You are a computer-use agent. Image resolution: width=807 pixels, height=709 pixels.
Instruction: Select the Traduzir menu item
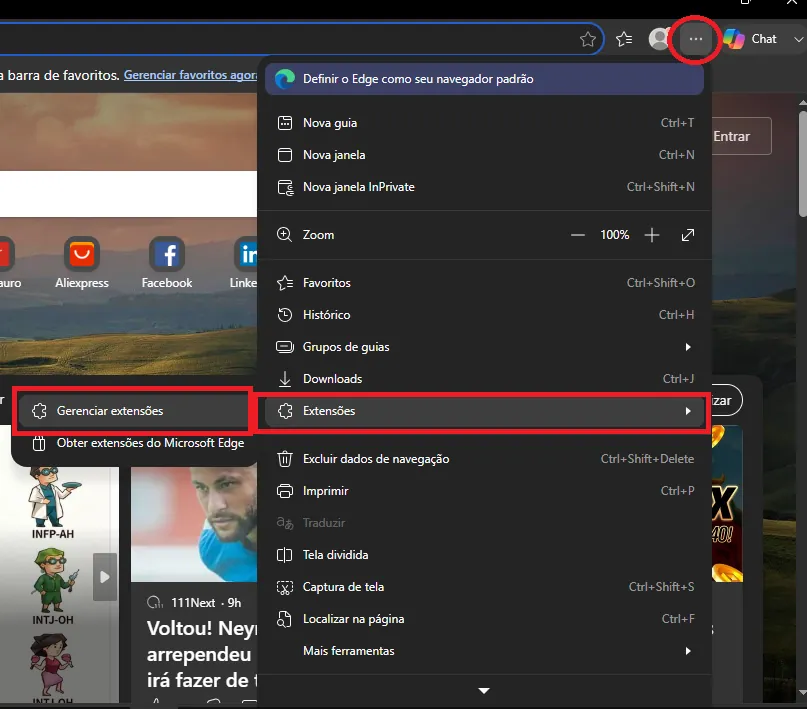484,523
